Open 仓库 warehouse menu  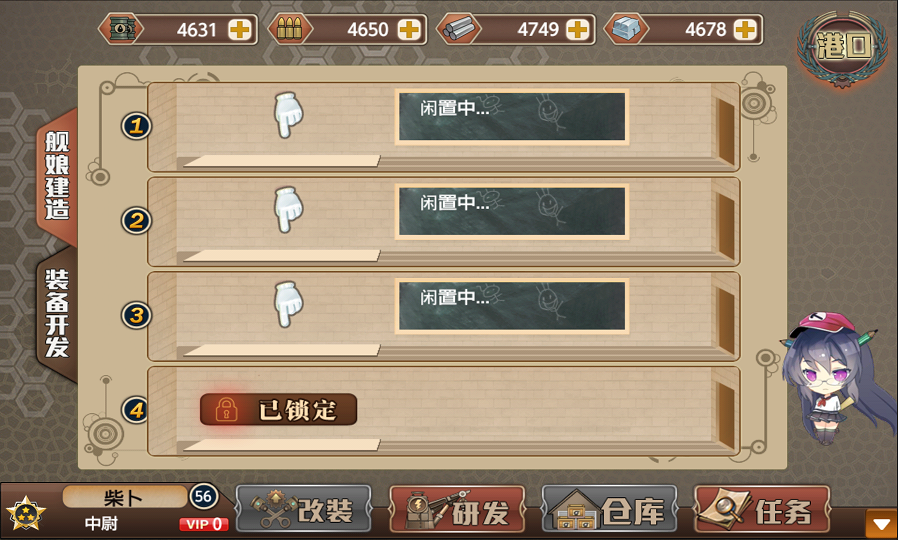click(609, 509)
